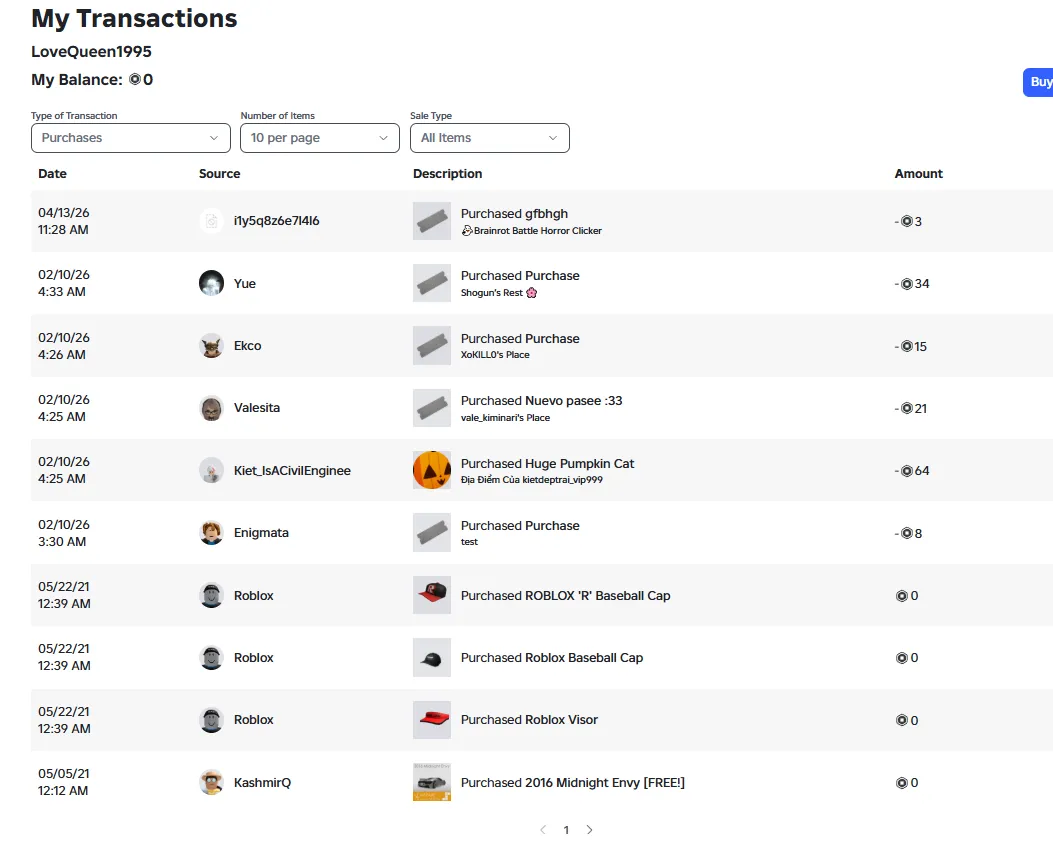Open Roblox avatar in Roblox Baseball Cap row

click(x=212, y=658)
